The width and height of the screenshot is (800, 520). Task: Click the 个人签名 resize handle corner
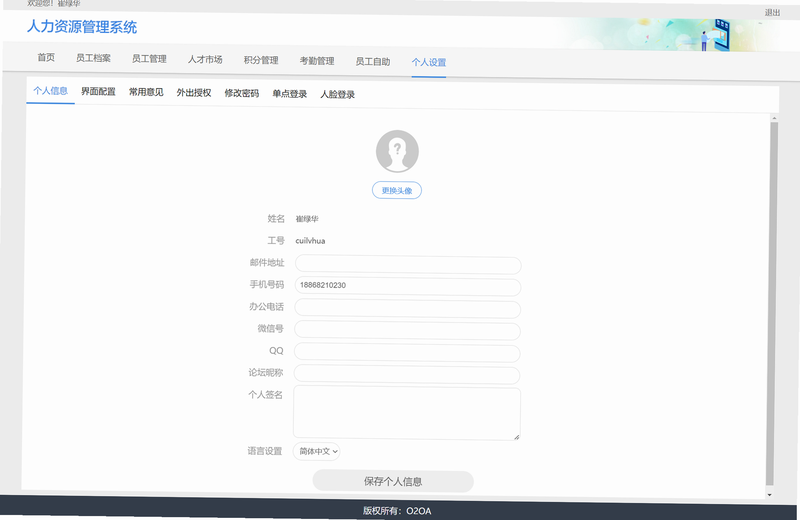pos(516,437)
